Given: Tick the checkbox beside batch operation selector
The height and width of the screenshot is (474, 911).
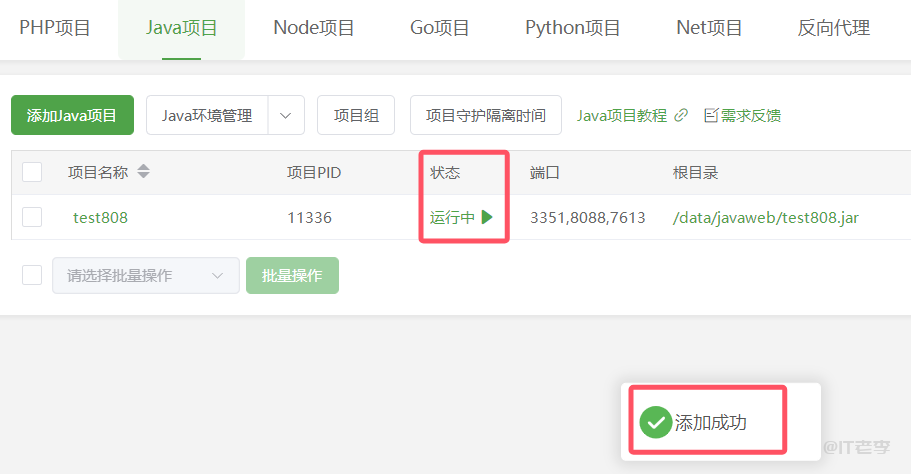Looking at the screenshot, I should pos(32,275).
